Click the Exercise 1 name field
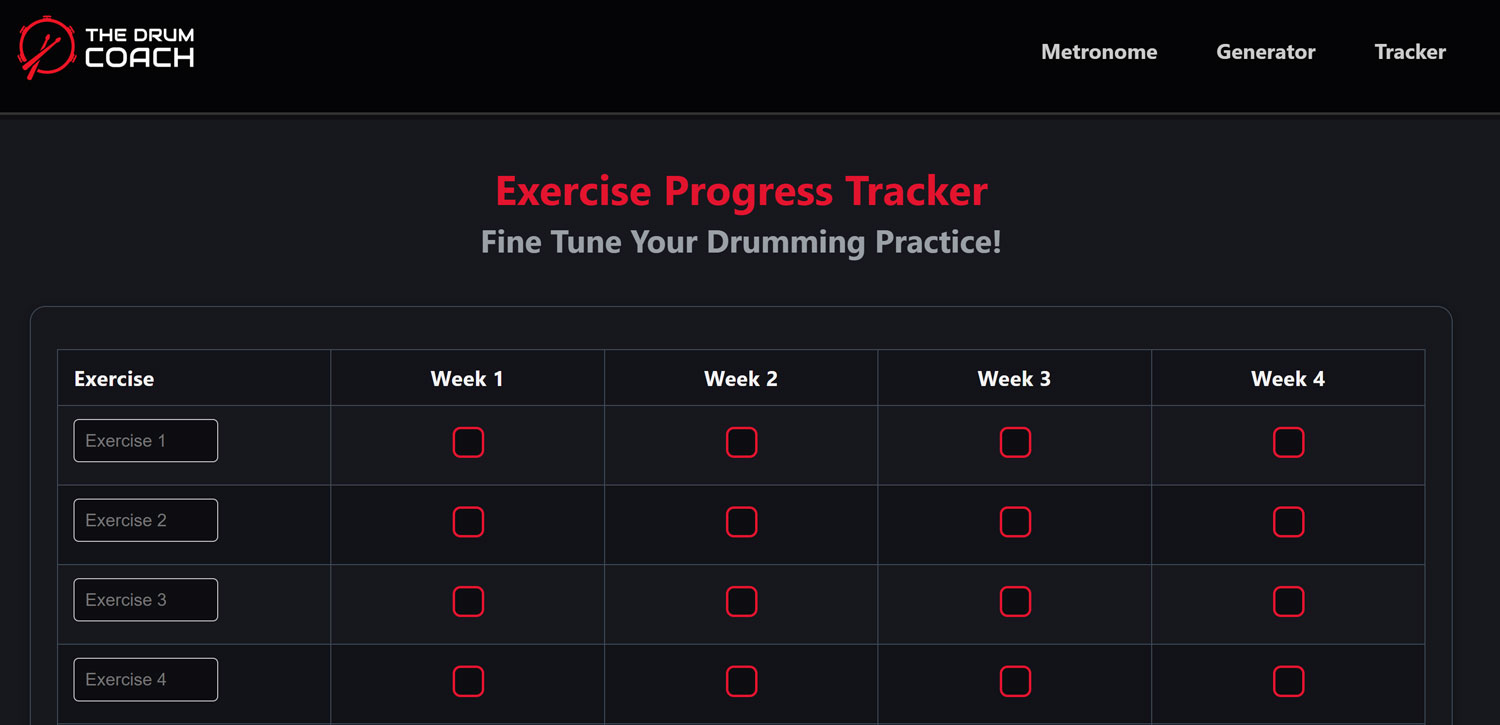This screenshot has width=1500, height=725. tap(145, 440)
